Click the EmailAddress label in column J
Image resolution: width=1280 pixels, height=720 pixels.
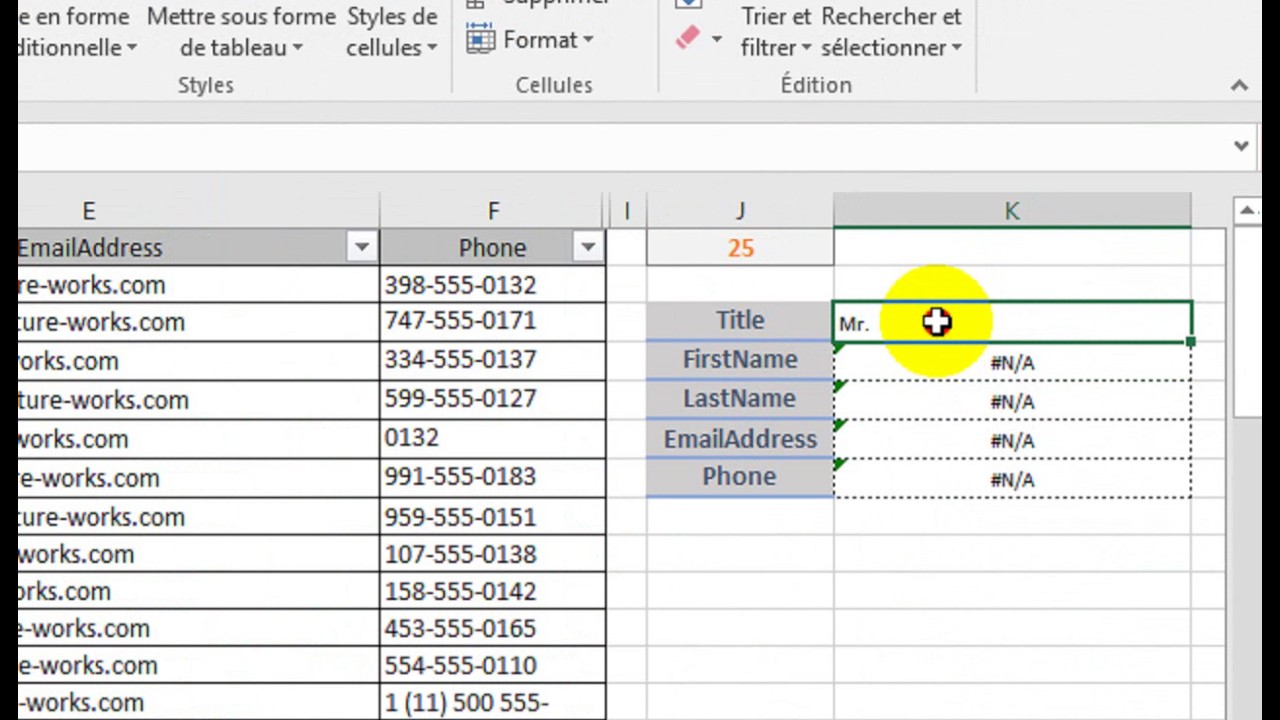740,439
